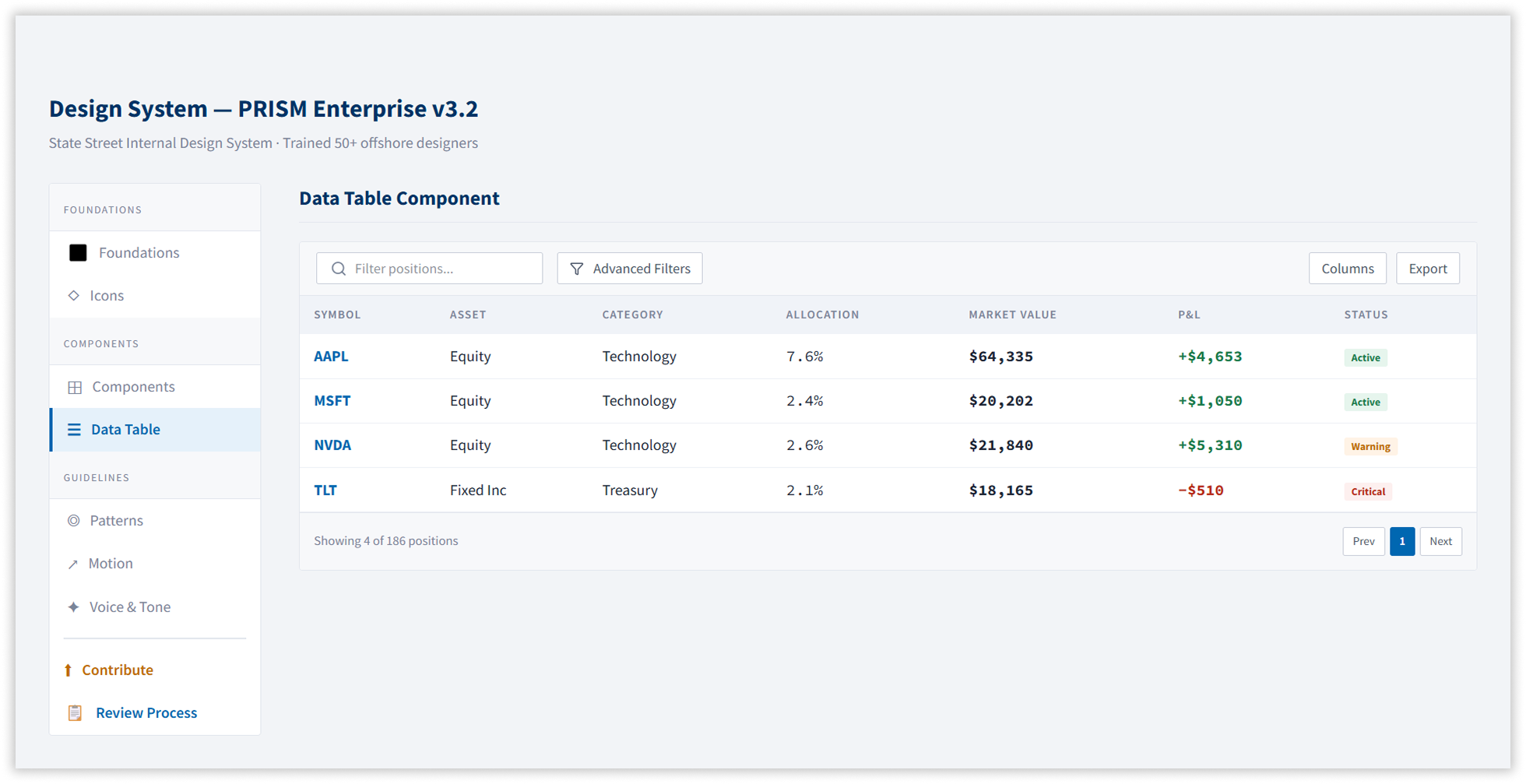Open the Columns selector

coord(1347,269)
